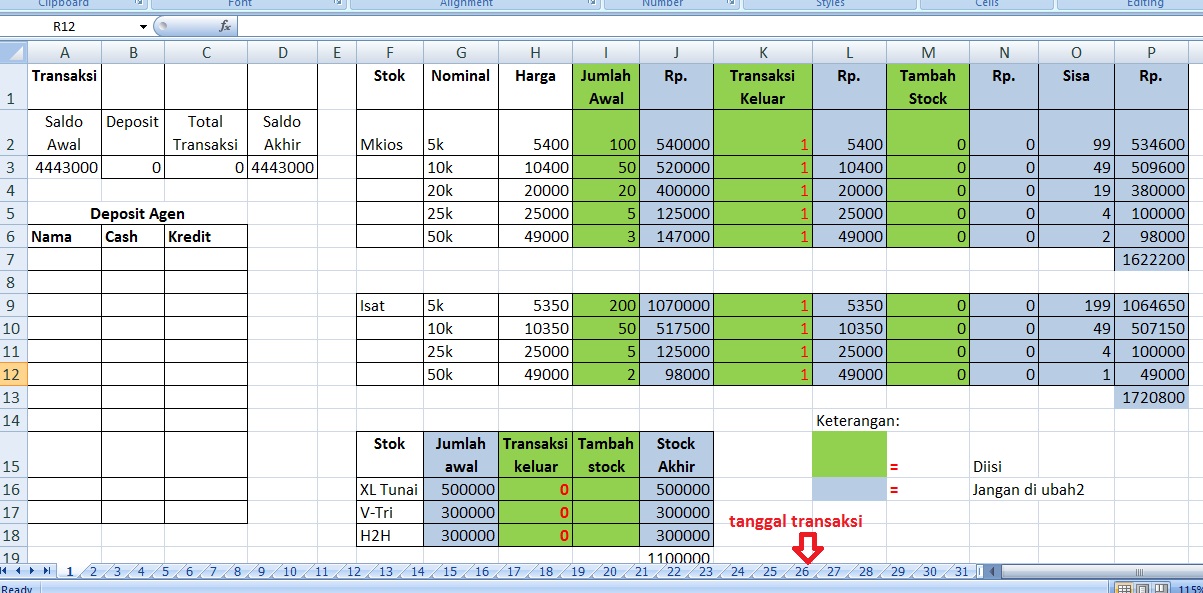Click the horizontal scrollbar track

[x=1100, y=571]
